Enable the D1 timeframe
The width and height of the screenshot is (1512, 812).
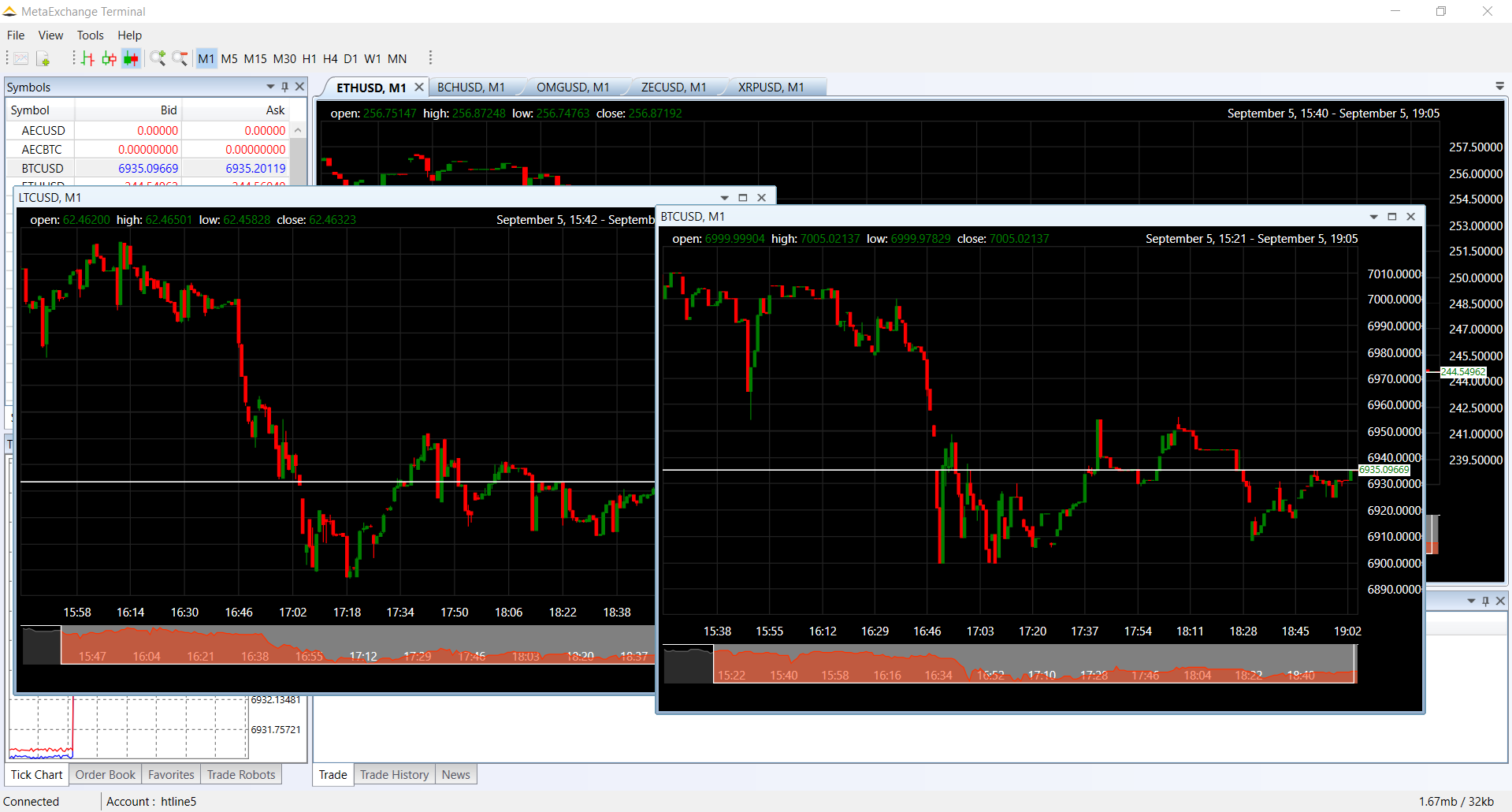click(x=351, y=58)
